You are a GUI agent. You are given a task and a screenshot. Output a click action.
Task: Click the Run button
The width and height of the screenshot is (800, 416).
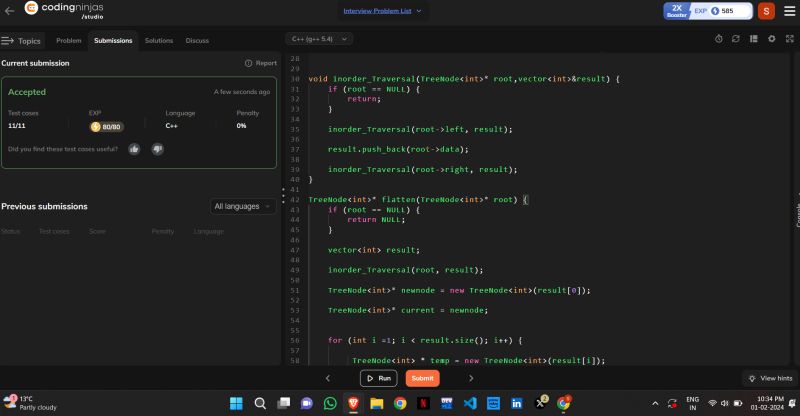[378, 378]
